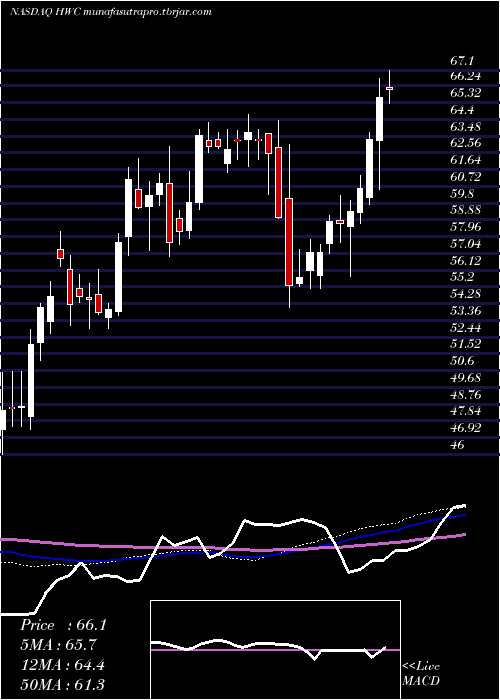
Task: Click the 56.12 price axis label
Action: [466, 261]
